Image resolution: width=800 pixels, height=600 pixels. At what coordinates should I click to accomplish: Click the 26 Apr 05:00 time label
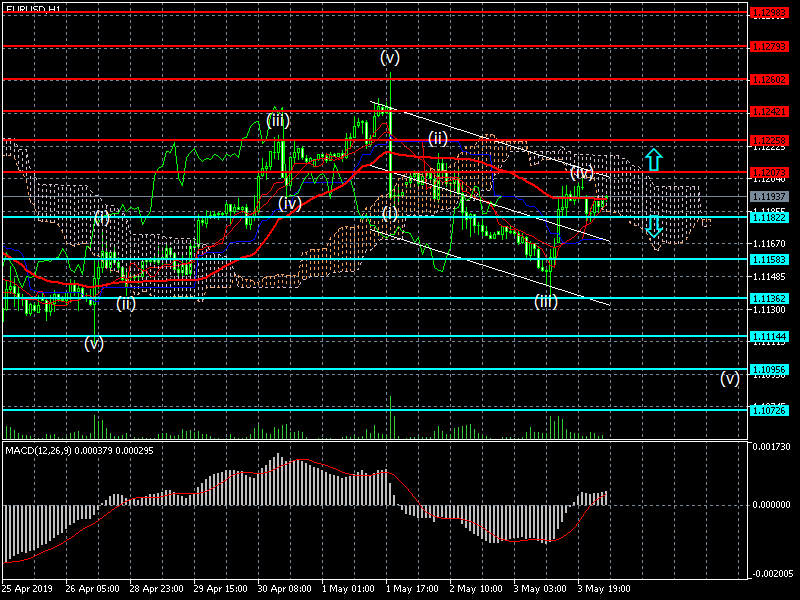click(92, 589)
